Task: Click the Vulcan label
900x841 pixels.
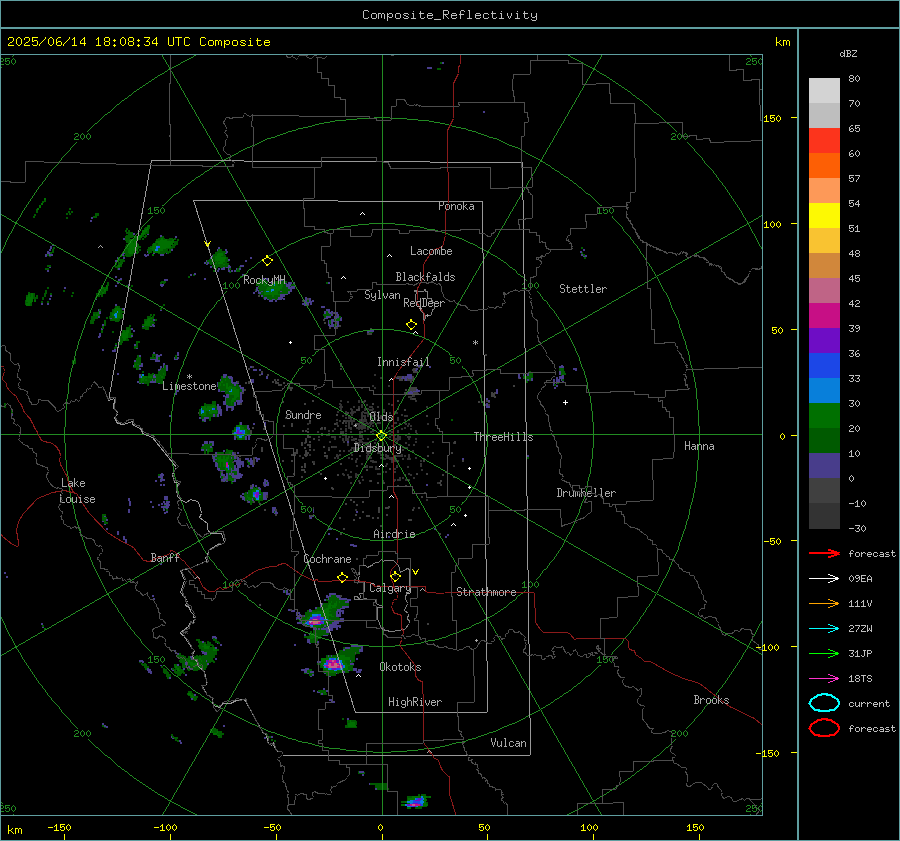Action: (x=509, y=743)
